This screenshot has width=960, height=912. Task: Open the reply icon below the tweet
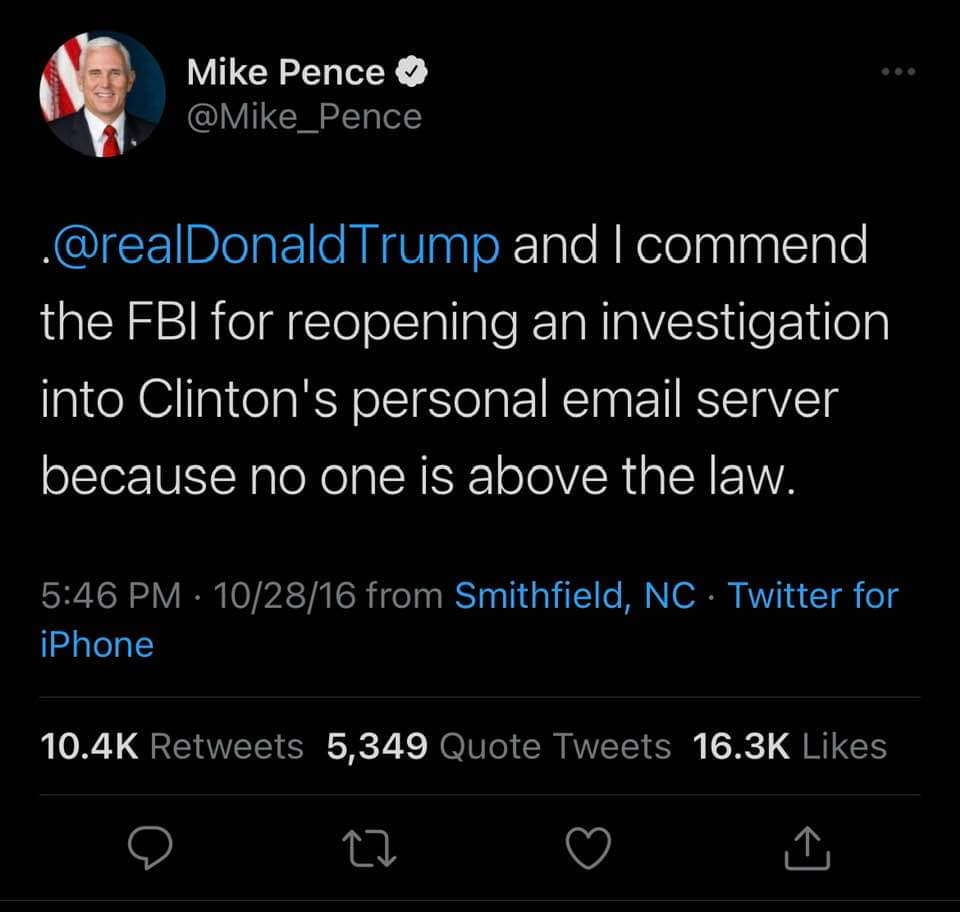151,849
